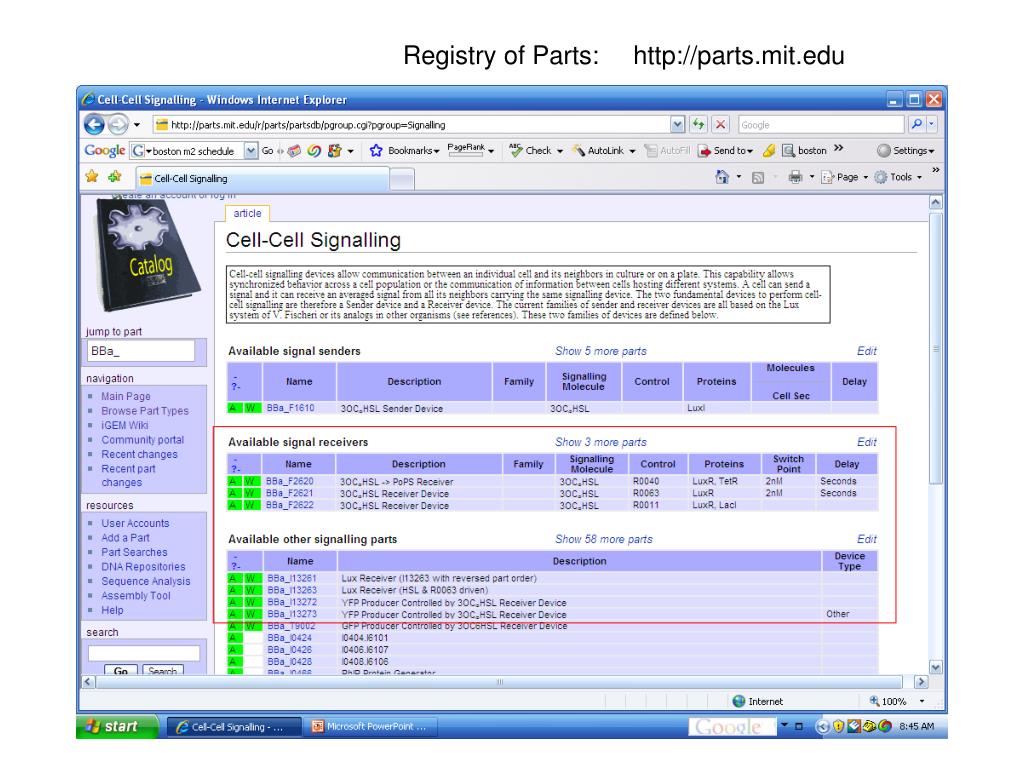This screenshot has width=1024, height=768.
Task: Click the vertical scrollbar down arrow
Action: coord(935,667)
